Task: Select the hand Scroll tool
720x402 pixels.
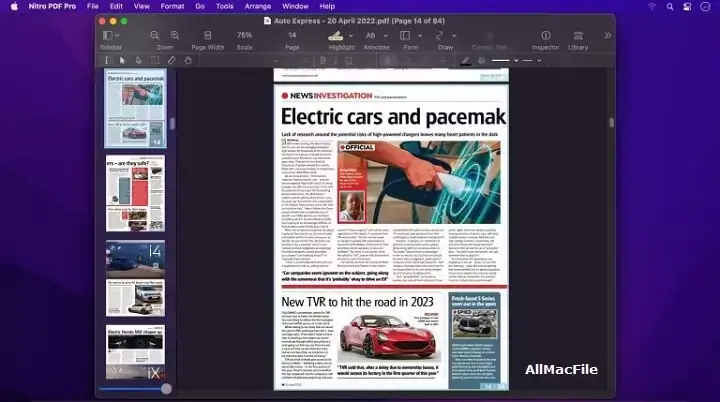Action: [188, 60]
